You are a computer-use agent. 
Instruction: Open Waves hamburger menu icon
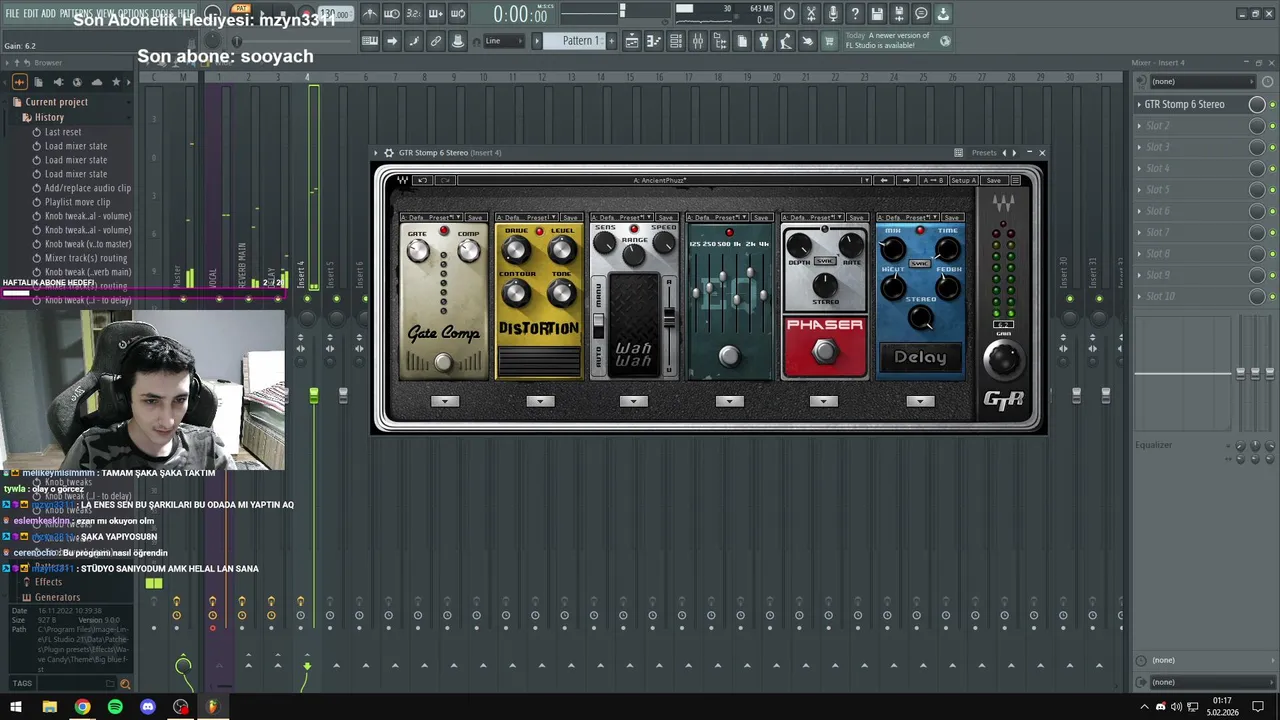click(x=1015, y=180)
